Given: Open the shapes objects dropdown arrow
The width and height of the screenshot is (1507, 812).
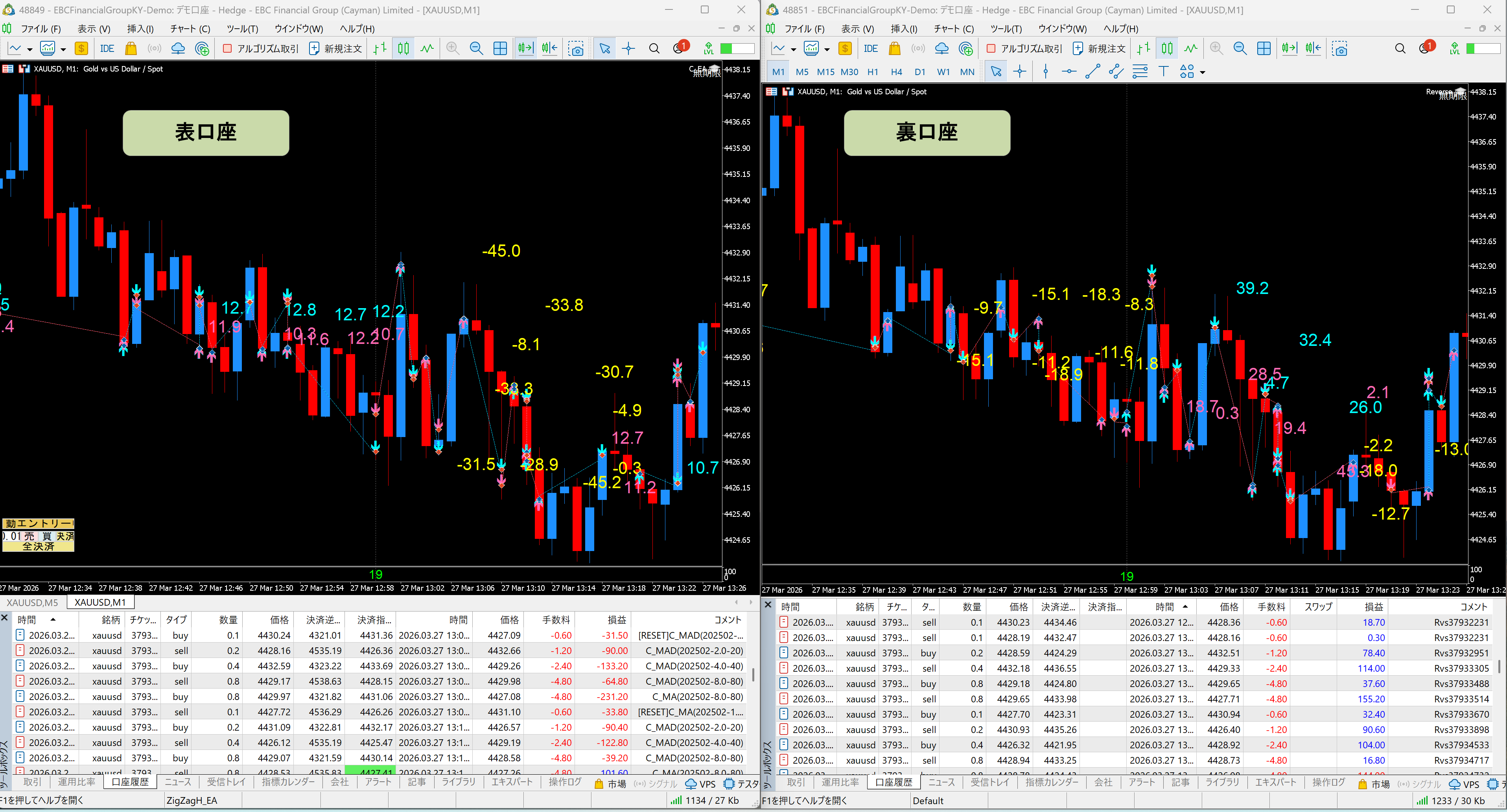Looking at the screenshot, I should 1203,72.
